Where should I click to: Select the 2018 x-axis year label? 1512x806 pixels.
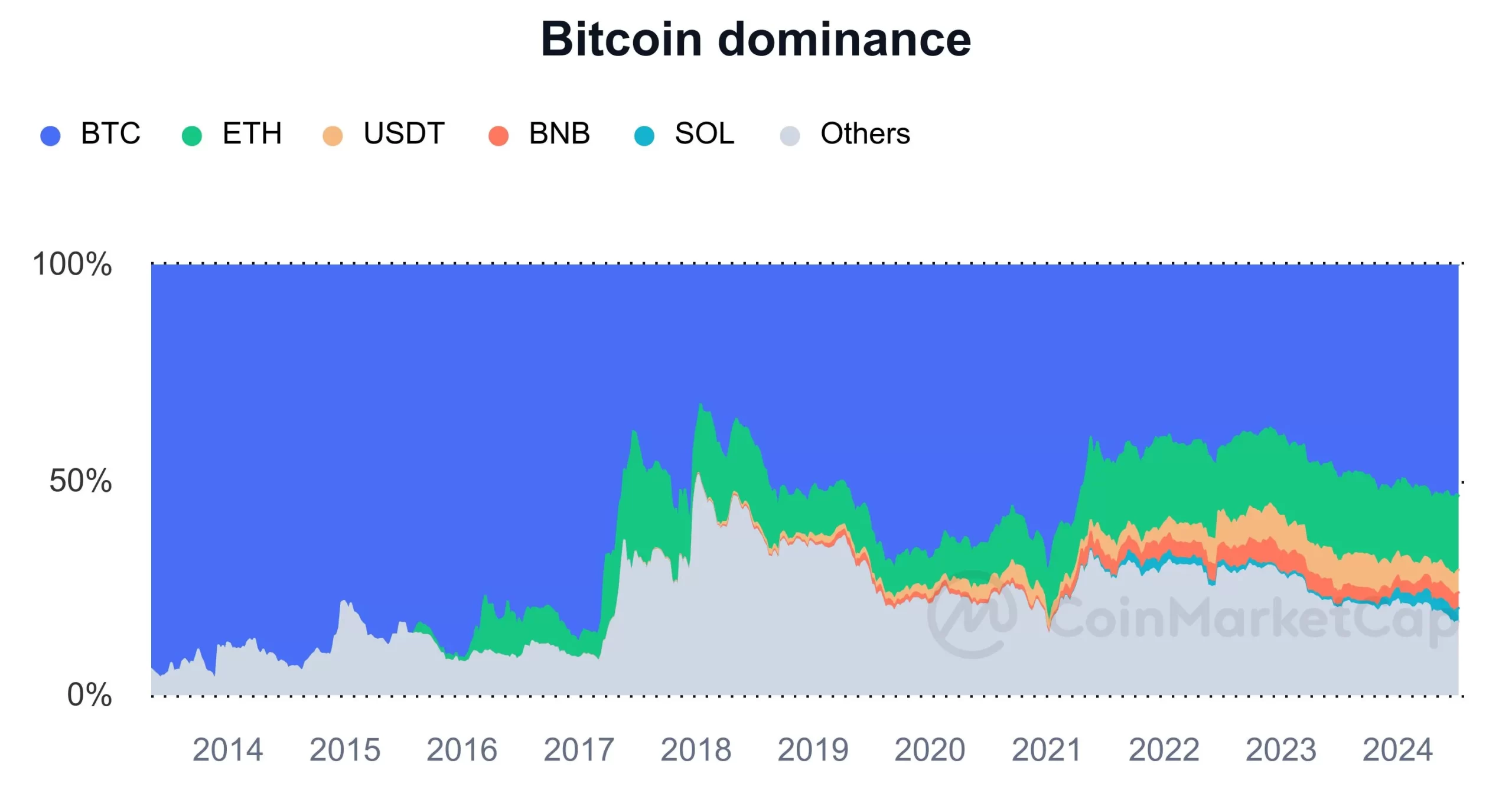[x=696, y=750]
